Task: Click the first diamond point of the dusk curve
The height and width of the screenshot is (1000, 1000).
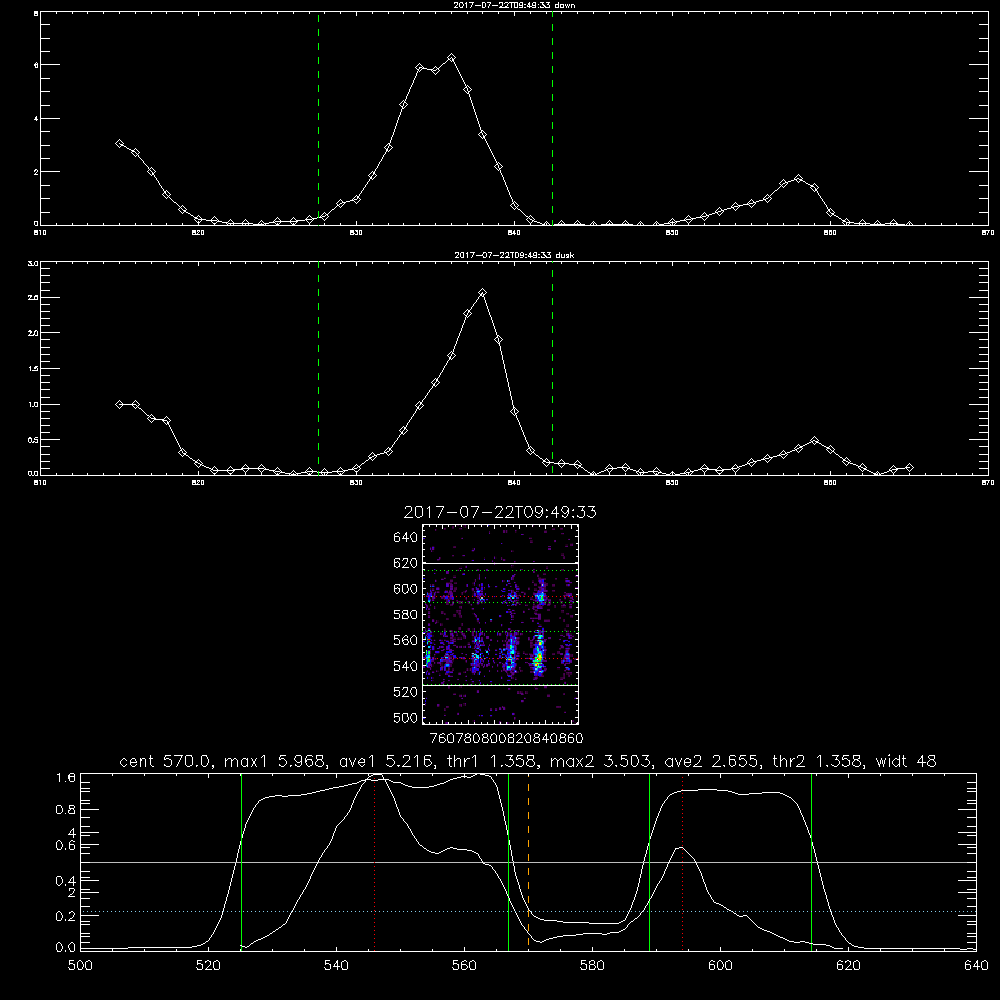Action: point(119,404)
